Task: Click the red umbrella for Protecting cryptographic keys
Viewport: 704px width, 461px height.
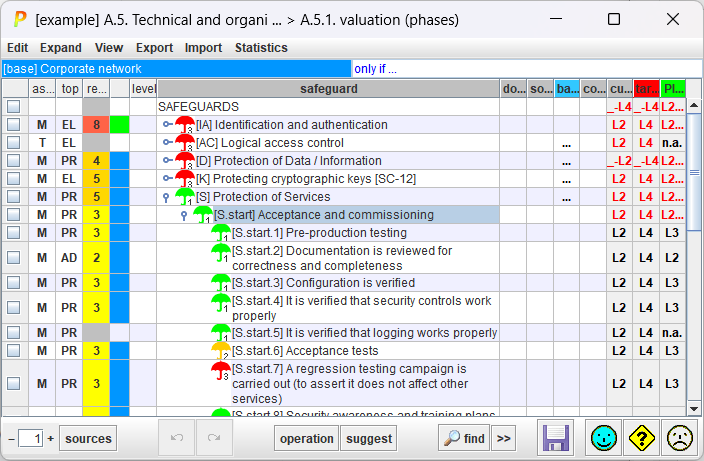Action: pyautogui.click(x=185, y=179)
